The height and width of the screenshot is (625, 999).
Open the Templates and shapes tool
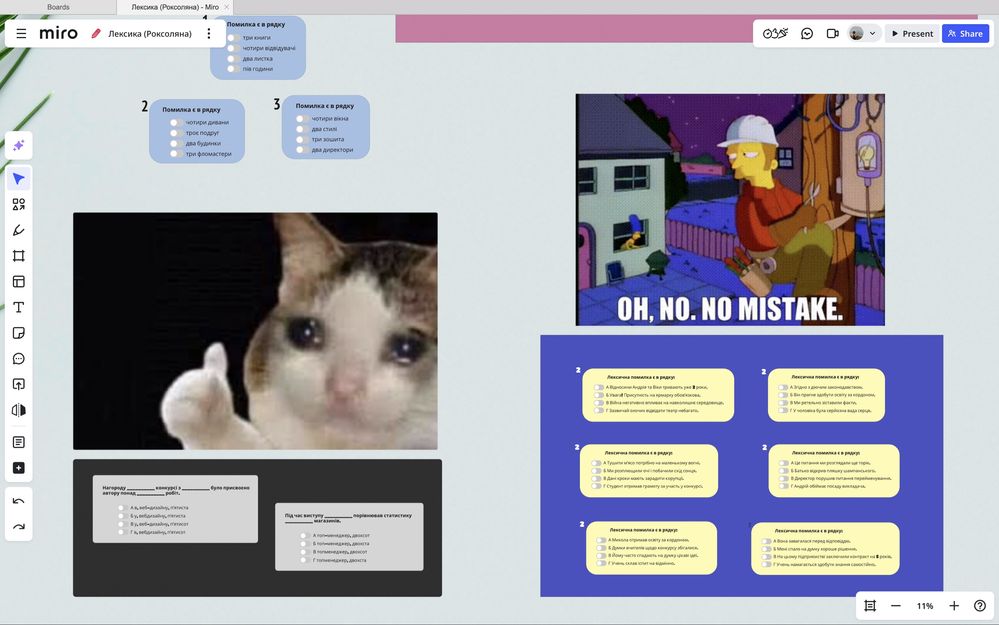18,205
